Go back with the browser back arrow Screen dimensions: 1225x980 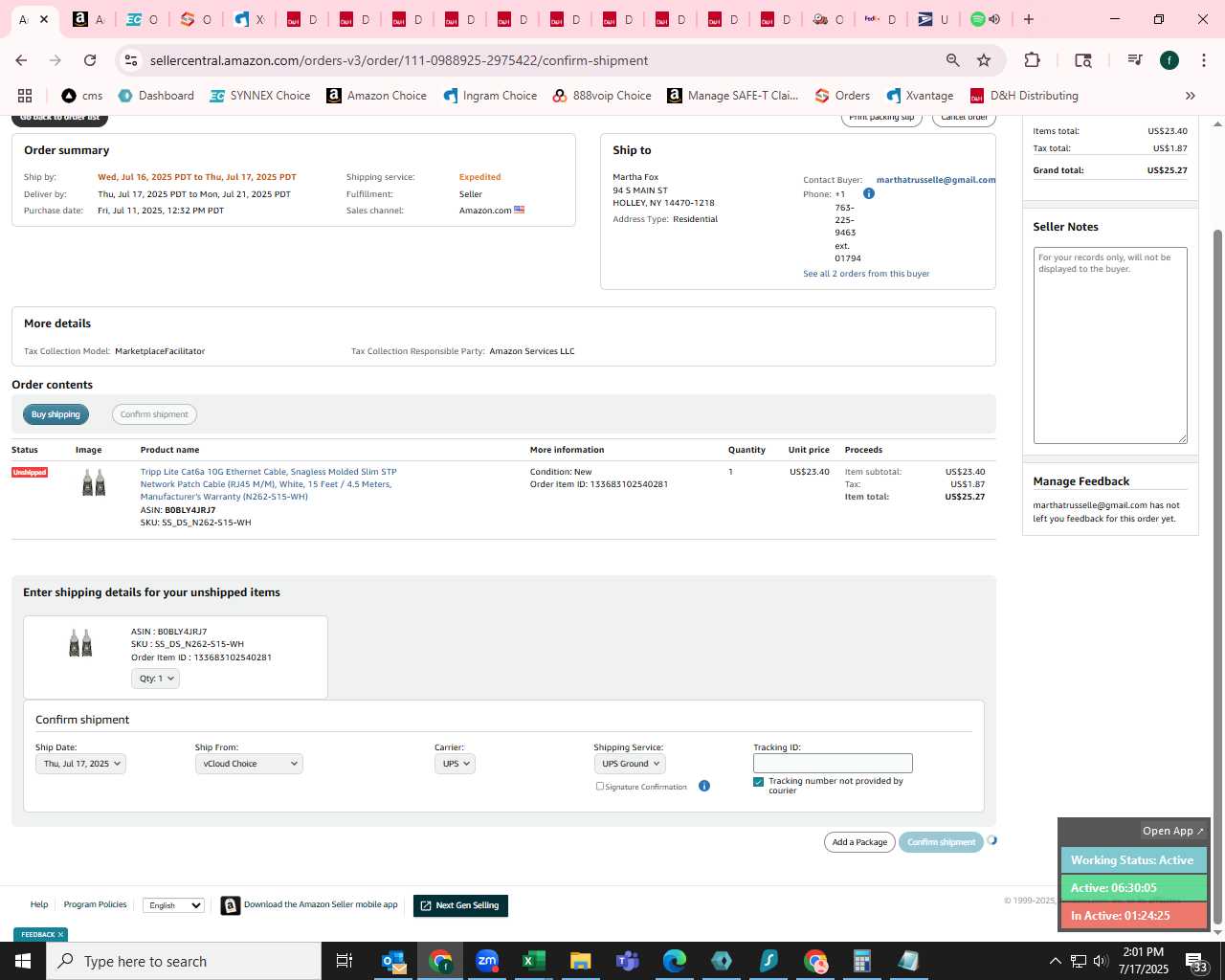pyautogui.click(x=21, y=60)
